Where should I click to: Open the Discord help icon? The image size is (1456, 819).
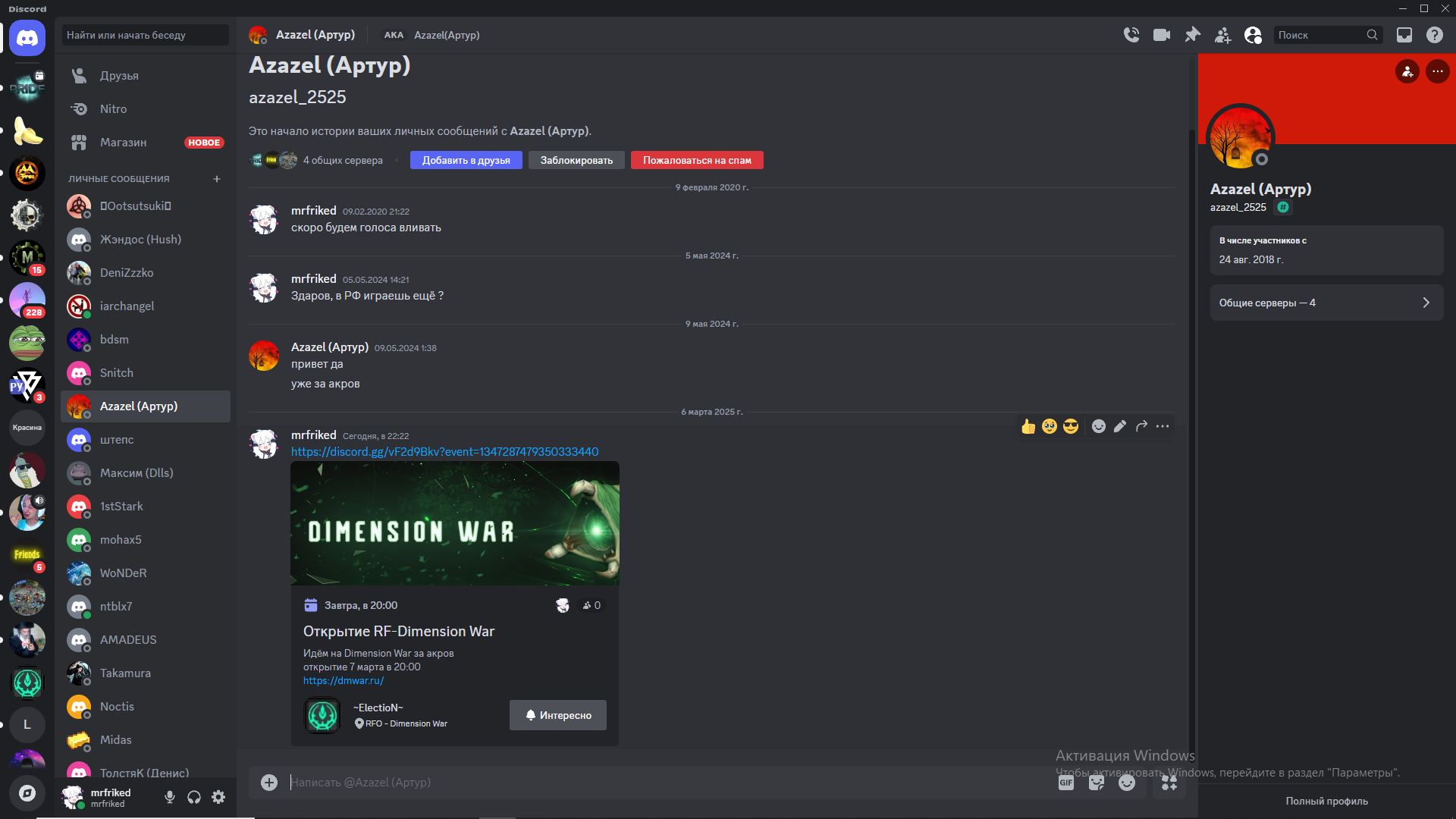tap(1435, 35)
